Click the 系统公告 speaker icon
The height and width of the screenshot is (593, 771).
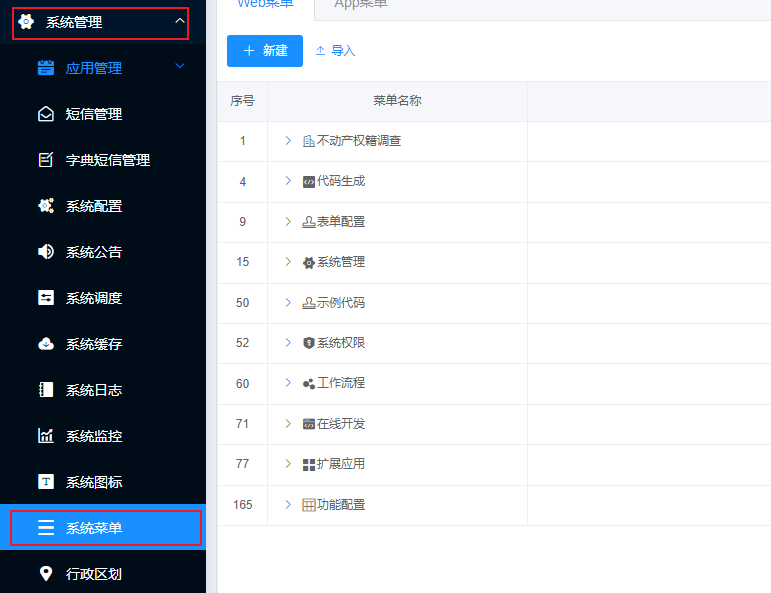(x=46, y=252)
